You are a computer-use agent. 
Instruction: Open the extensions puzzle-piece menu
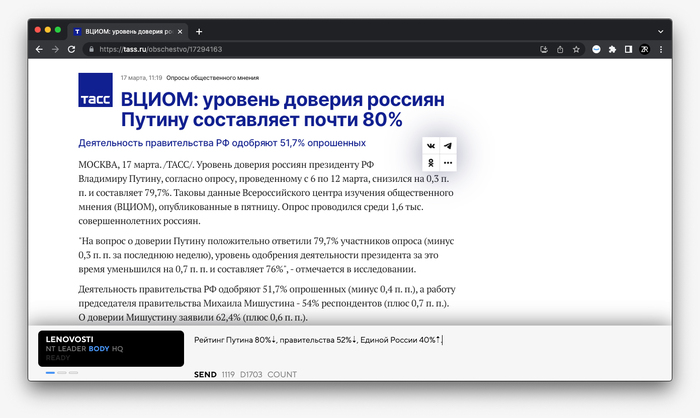click(612, 50)
